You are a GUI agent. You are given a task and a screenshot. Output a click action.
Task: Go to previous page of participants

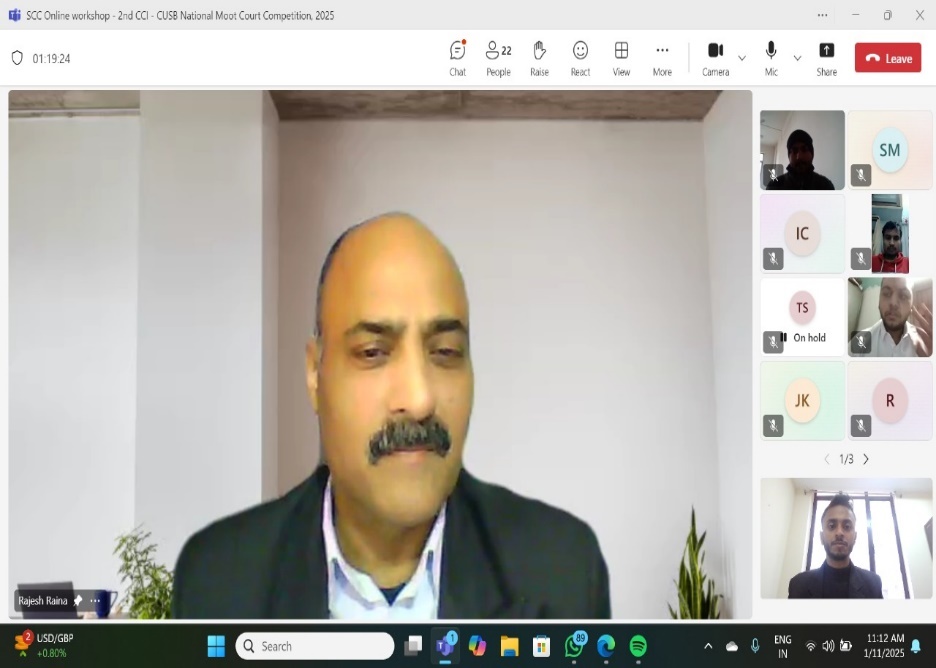(827, 459)
